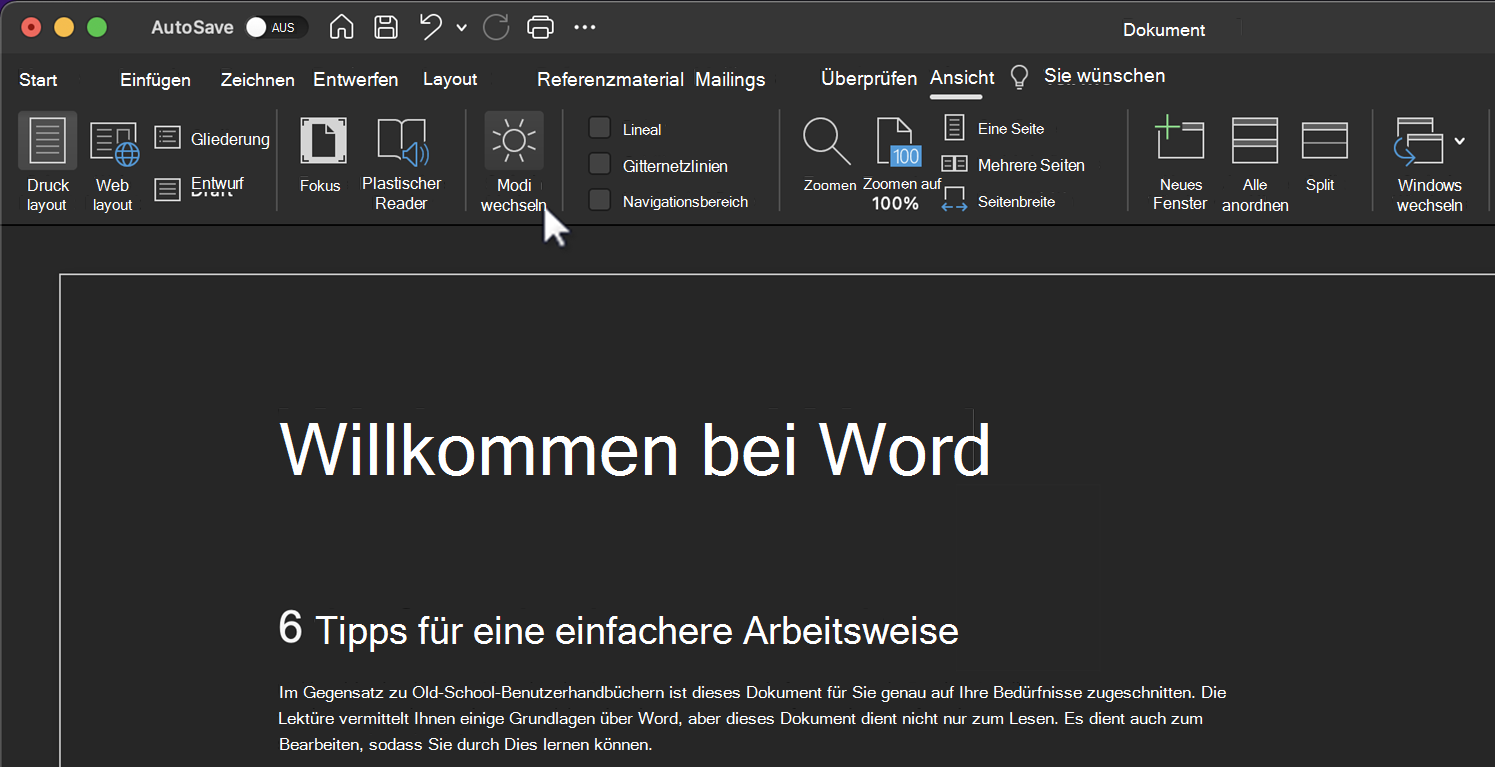This screenshot has width=1495, height=767.
Task: Switch to the Einfügen tab
Action: point(155,79)
